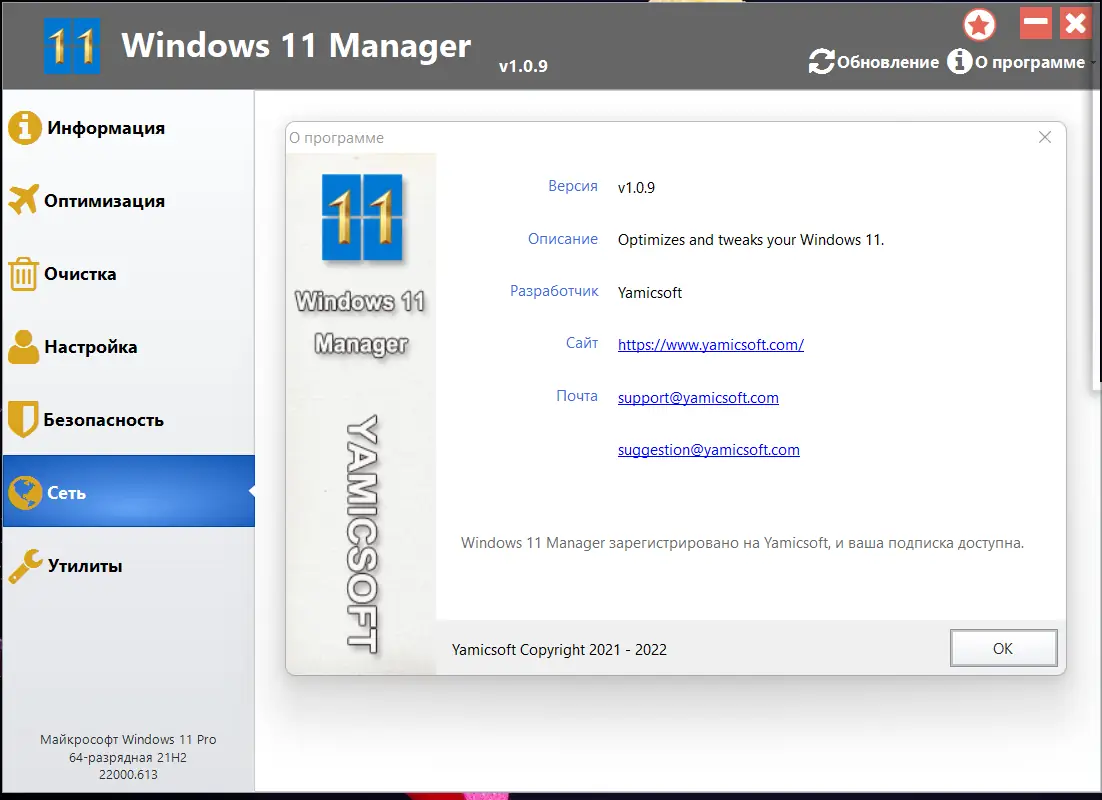Open the https://www.yamicsoft.com/ link
Viewport: 1102px width, 800px height.
(710, 344)
